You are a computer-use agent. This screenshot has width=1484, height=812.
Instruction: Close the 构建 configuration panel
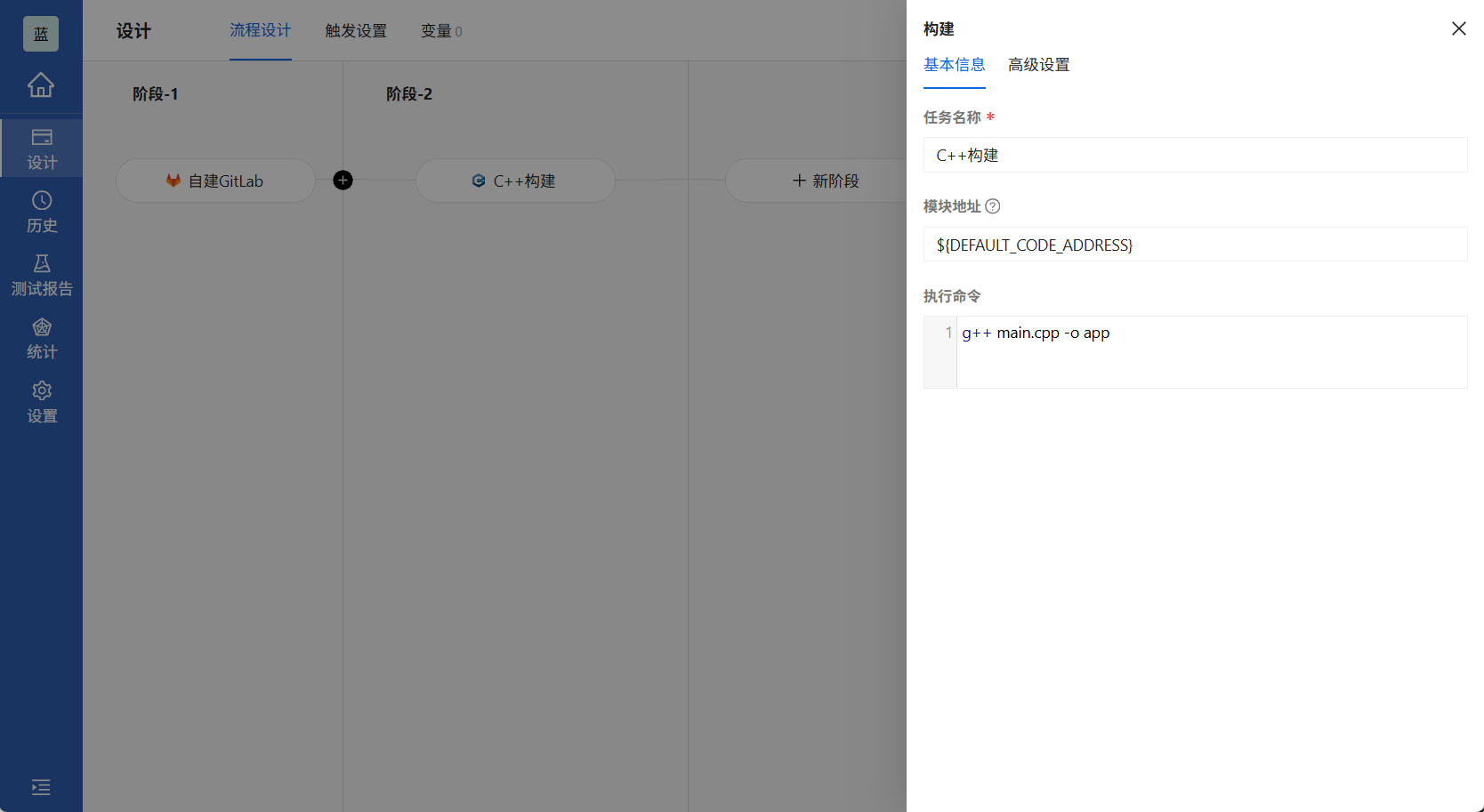point(1458,28)
